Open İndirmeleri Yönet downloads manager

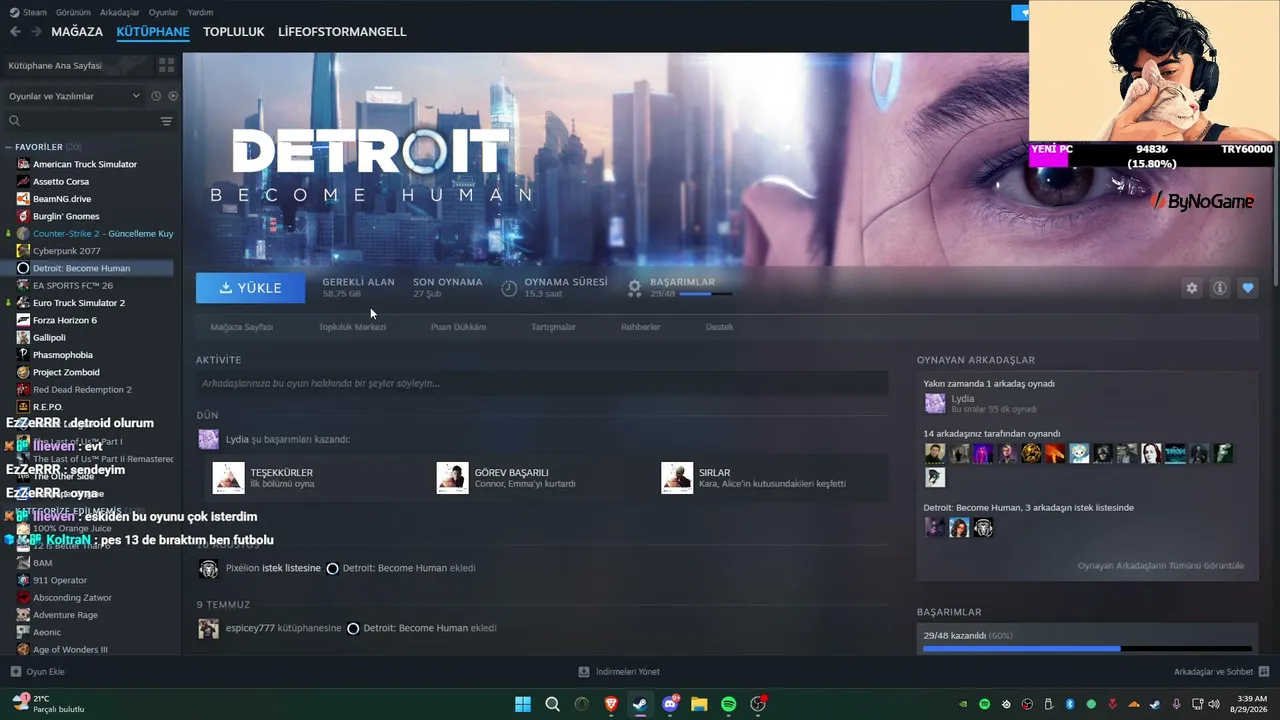[x=619, y=672]
